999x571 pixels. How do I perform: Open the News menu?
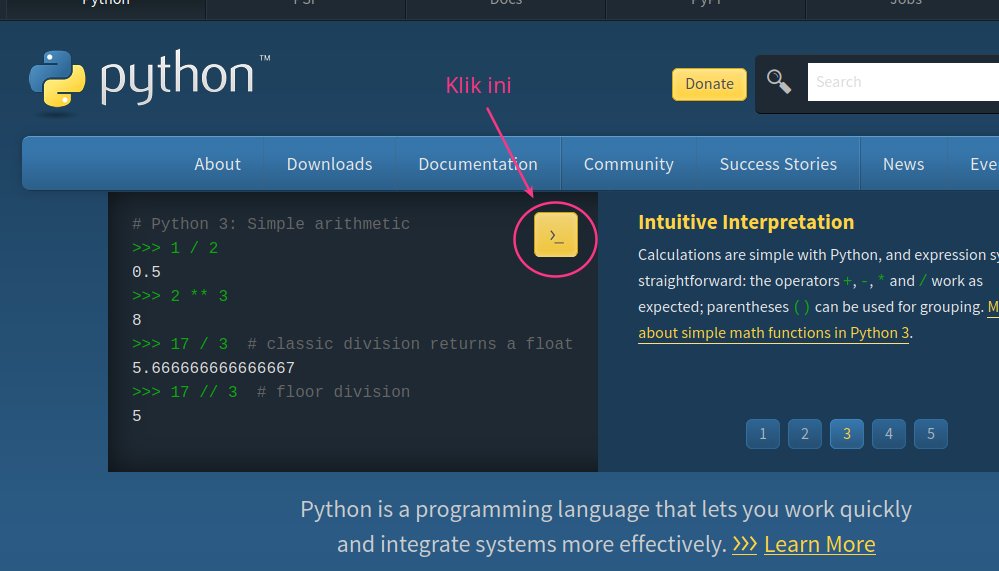click(903, 164)
